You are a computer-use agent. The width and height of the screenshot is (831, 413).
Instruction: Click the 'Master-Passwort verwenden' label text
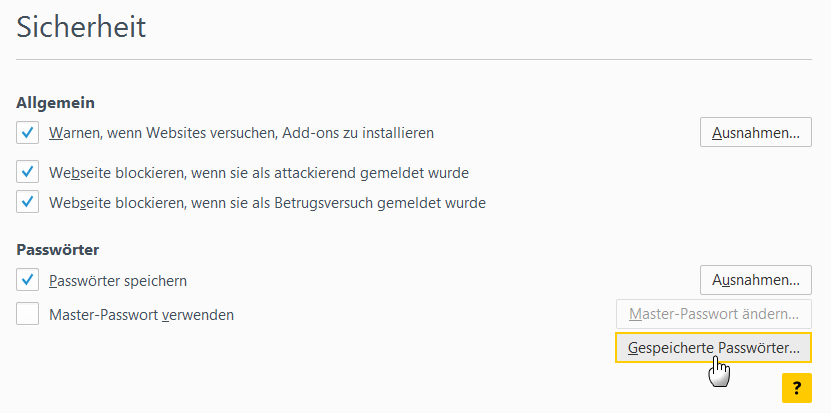click(x=142, y=315)
